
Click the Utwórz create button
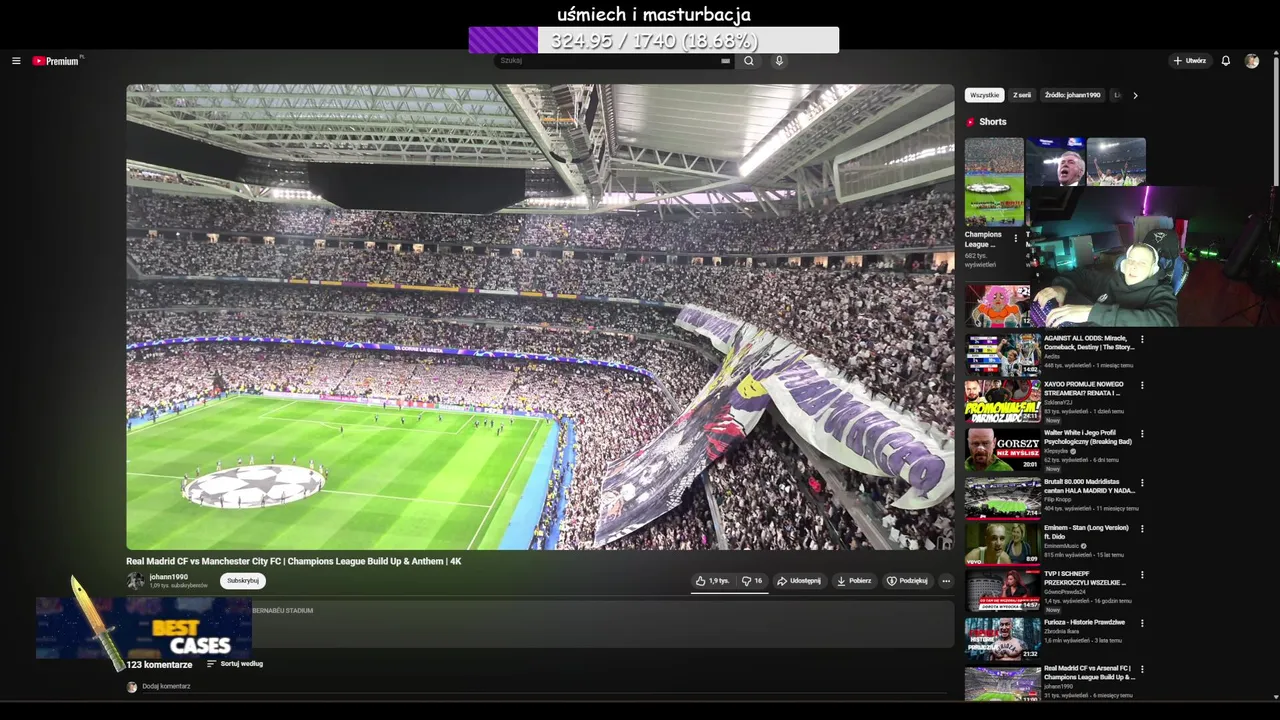tap(1190, 61)
